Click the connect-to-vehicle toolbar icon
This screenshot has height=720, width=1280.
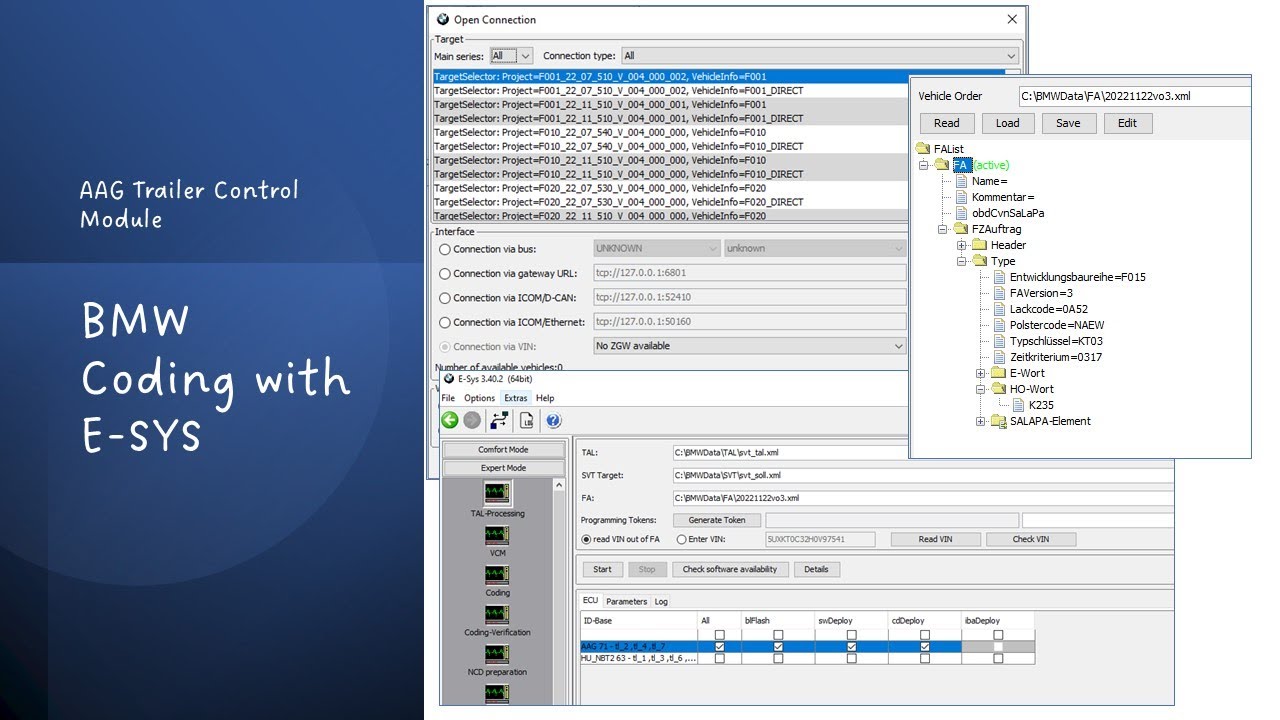[x=499, y=421]
